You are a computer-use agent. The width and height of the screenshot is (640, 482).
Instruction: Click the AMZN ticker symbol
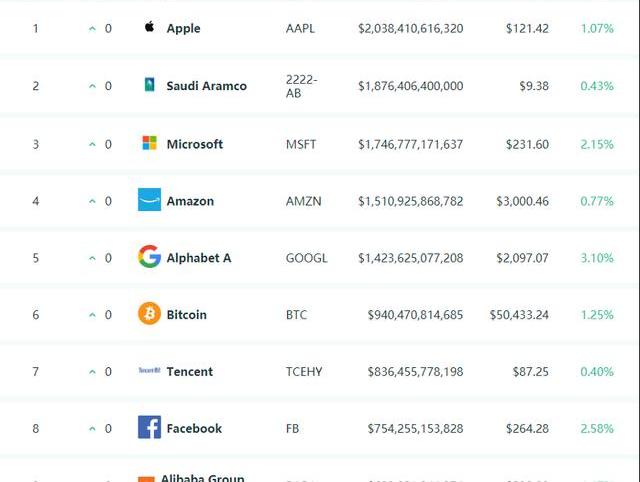point(304,201)
